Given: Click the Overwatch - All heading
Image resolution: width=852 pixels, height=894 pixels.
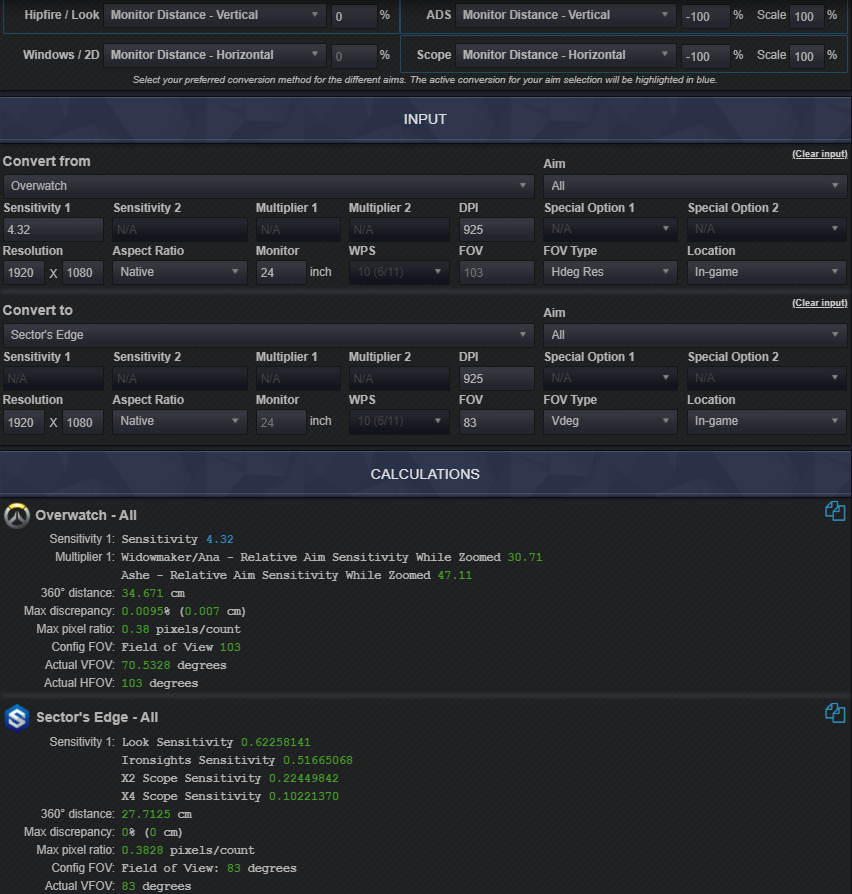Looking at the screenshot, I should click(x=86, y=515).
